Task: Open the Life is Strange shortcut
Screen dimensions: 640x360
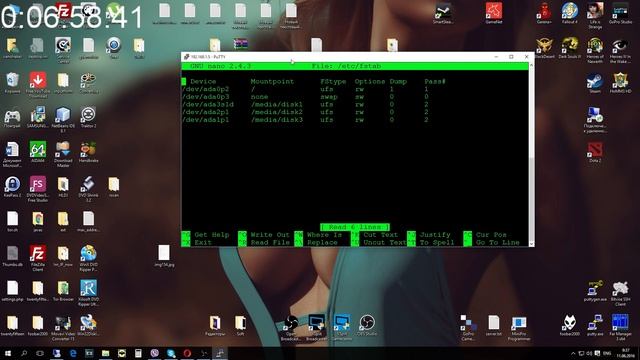Action: point(595,15)
